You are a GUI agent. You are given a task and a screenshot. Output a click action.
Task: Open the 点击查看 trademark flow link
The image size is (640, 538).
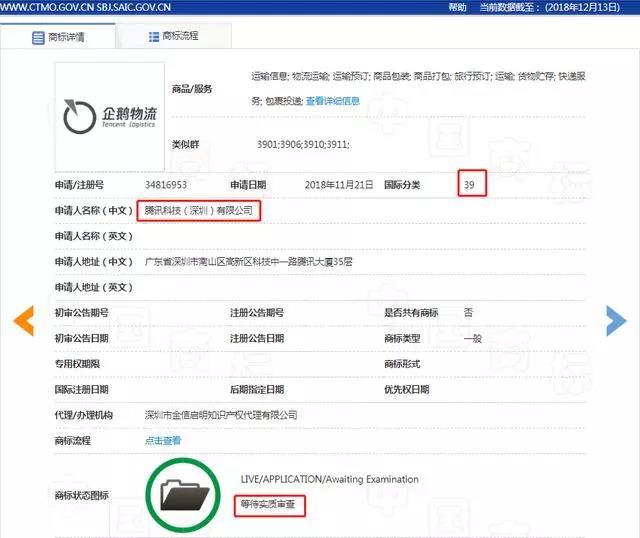click(x=163, y=440)
